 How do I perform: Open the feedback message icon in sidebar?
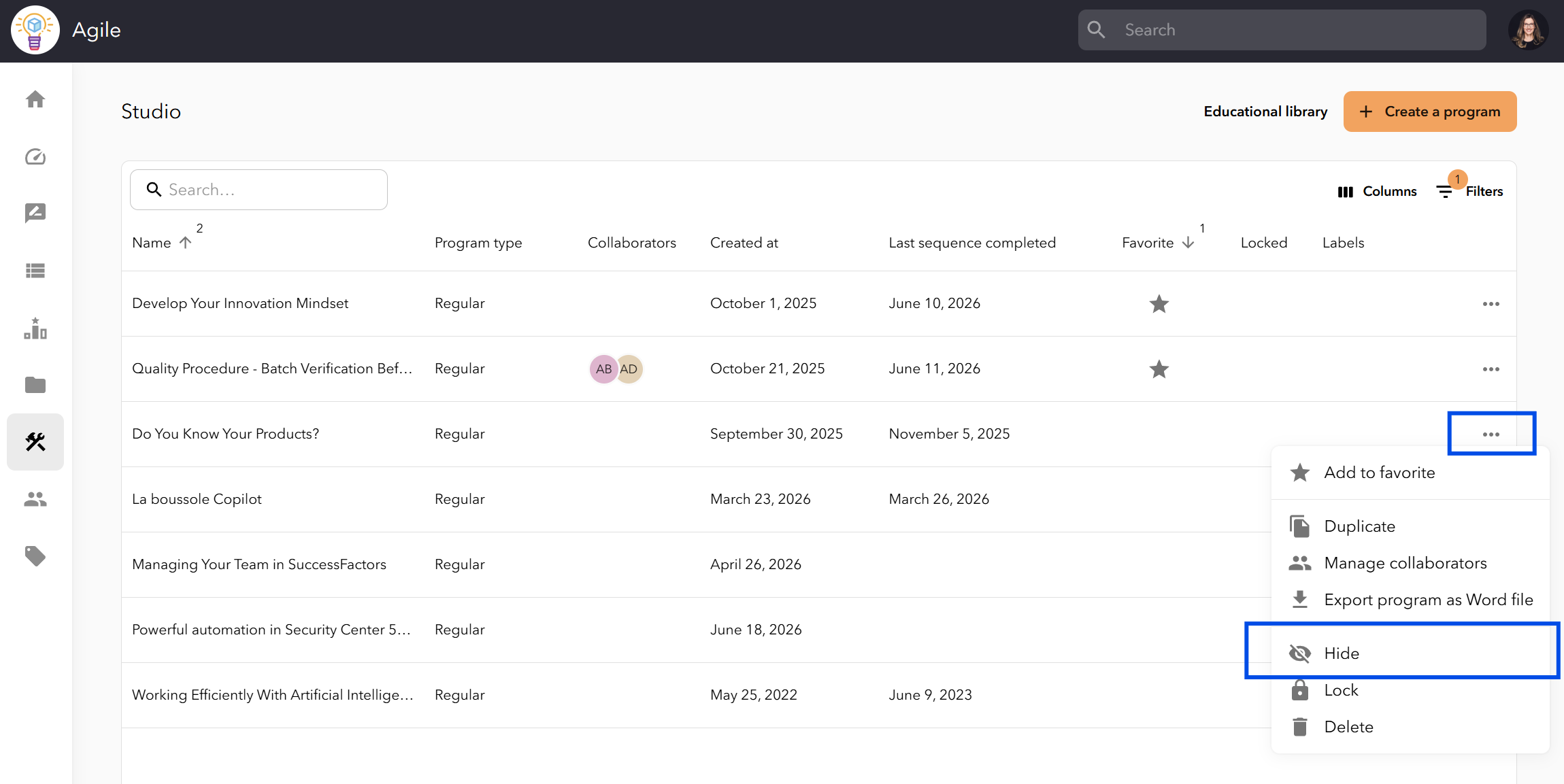tap(35, 214)
